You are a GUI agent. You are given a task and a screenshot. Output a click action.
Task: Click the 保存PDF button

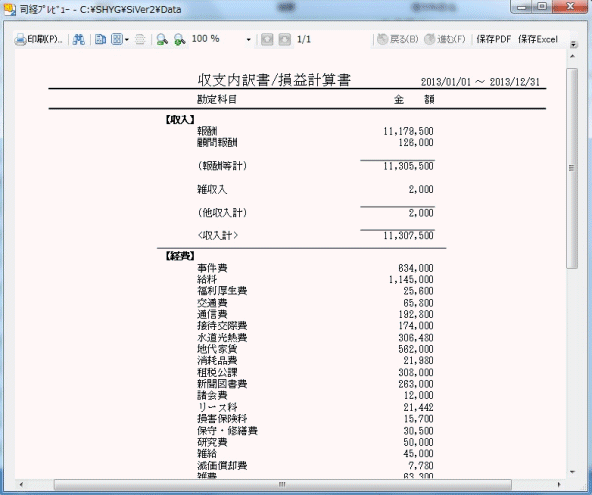coord(493,39)
